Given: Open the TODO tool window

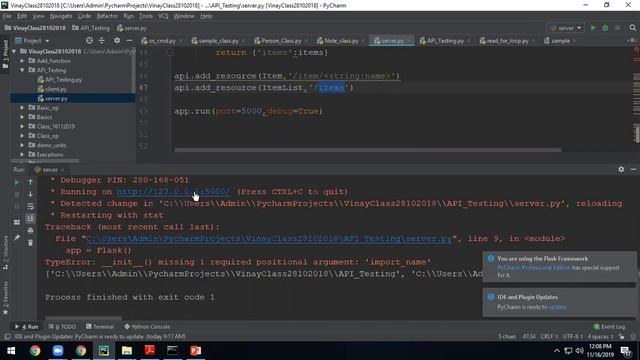Looking at the screenshot, I should point(62,327).
